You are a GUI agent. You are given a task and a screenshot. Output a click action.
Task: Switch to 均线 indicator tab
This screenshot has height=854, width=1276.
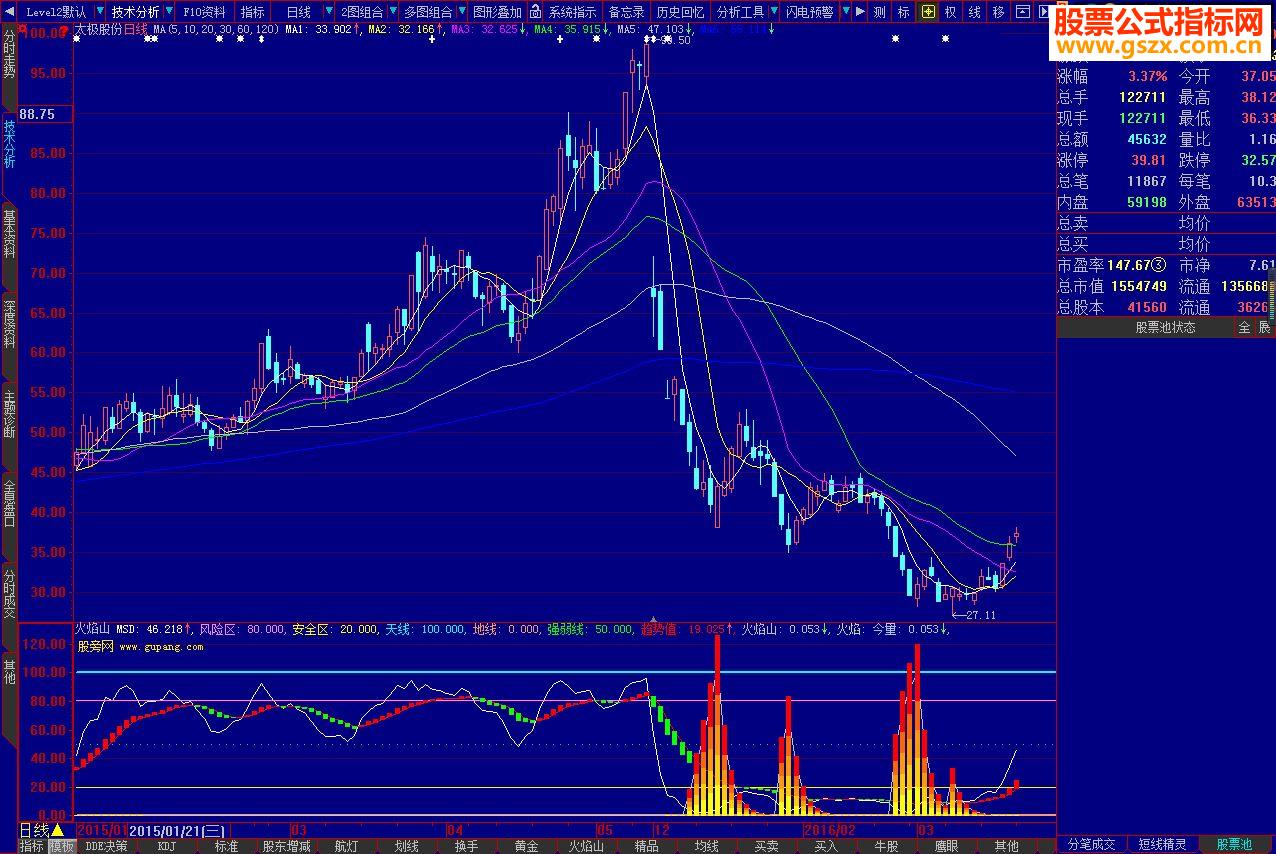pyautogui.click(x=706, y=846)
